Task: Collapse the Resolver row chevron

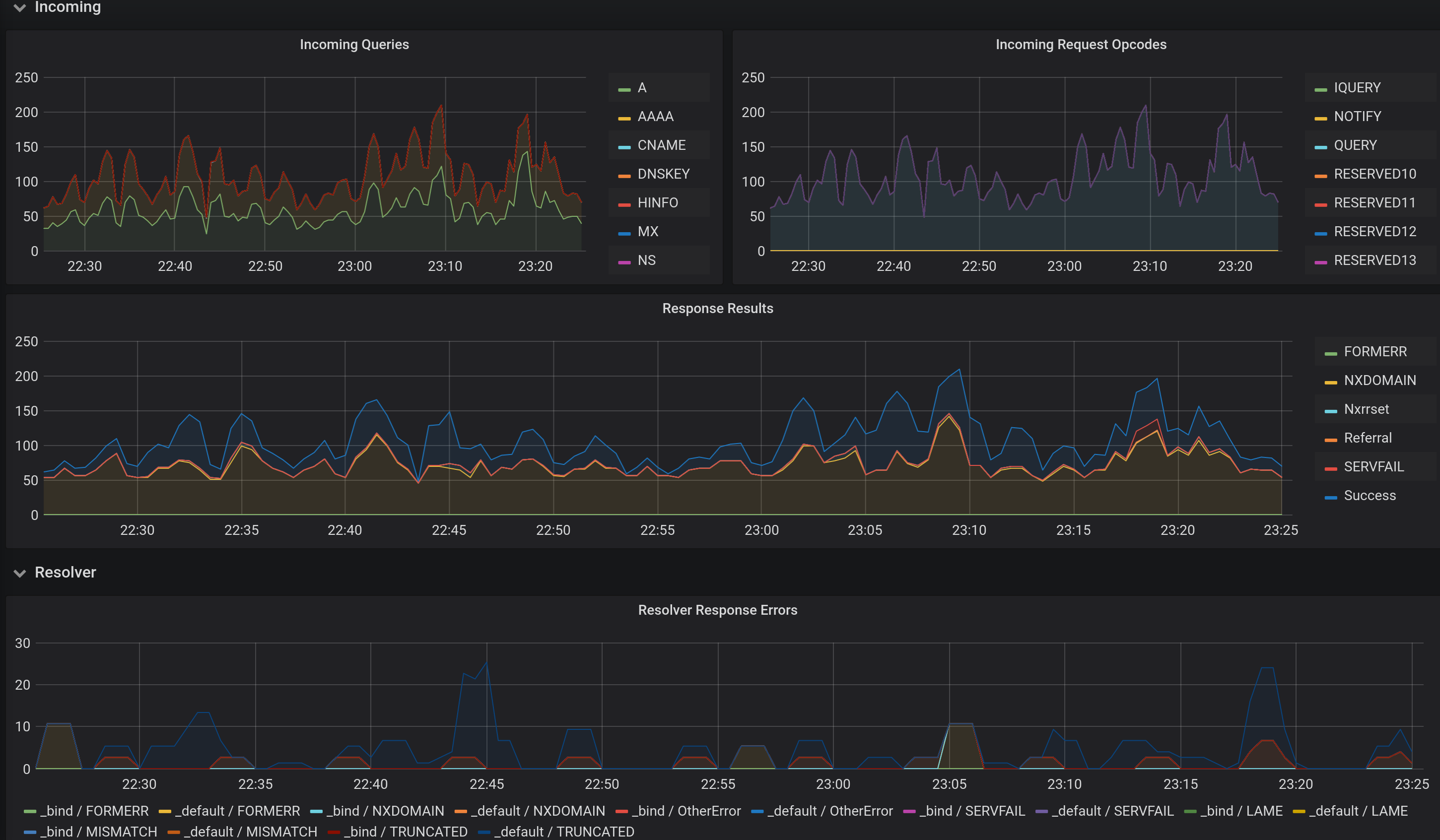Action: tap(20, 574)
